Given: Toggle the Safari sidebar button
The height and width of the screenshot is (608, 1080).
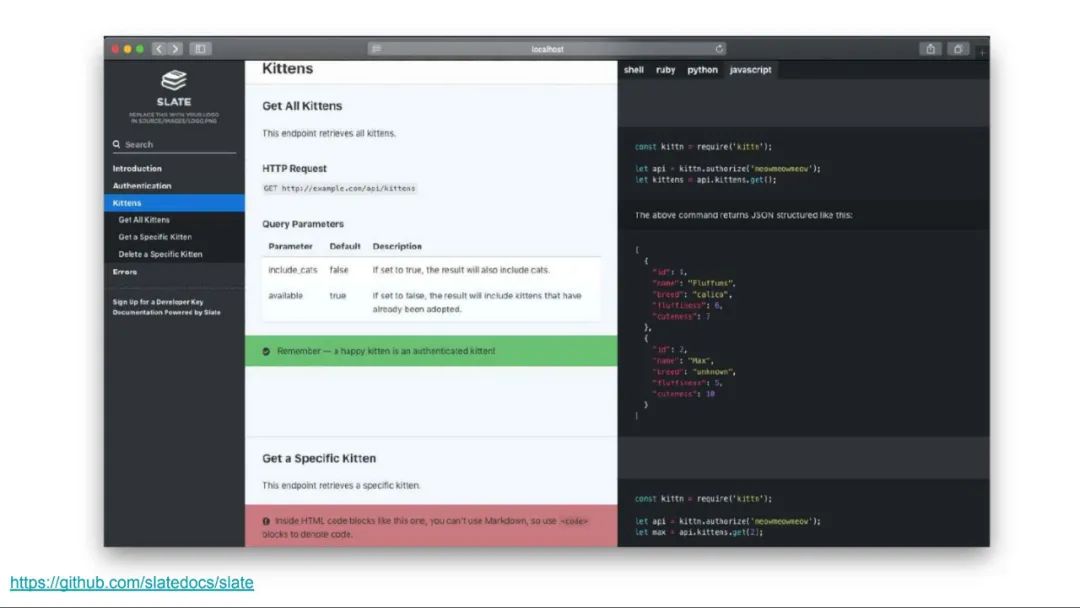Looking at the screenshot, I should pos(200,49).
